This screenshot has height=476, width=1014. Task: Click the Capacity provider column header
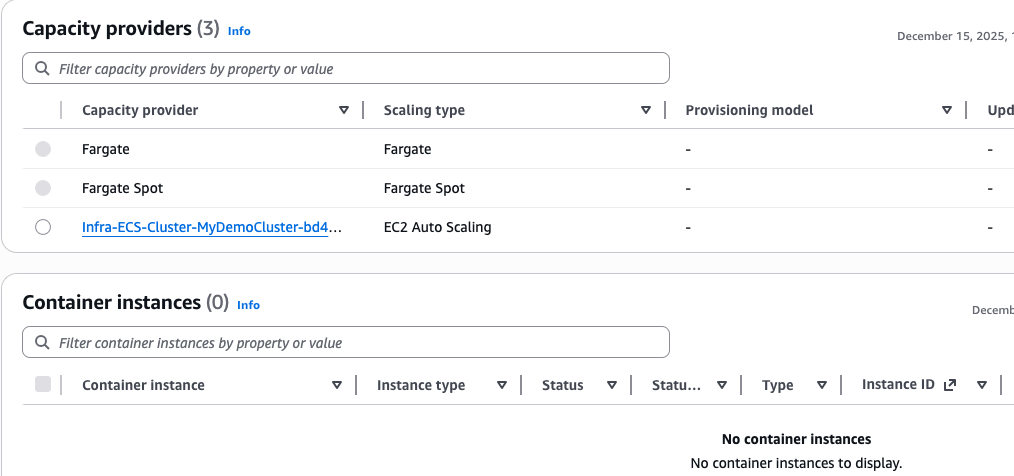tap(140, 110)
